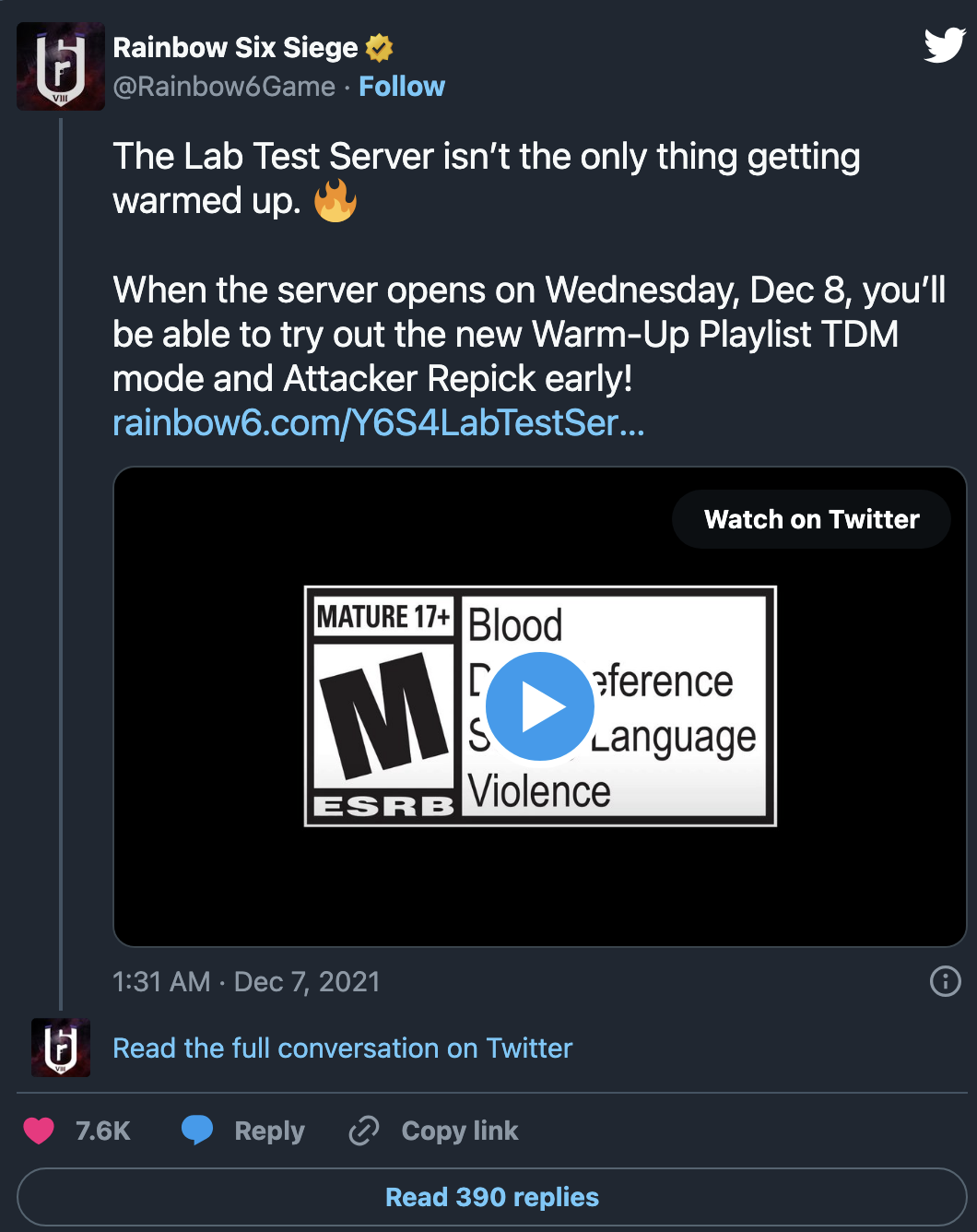Click the chain link copy icon
This screenshot has width=977, height=1232.
pyautogui.click(x=364, y=1130)
